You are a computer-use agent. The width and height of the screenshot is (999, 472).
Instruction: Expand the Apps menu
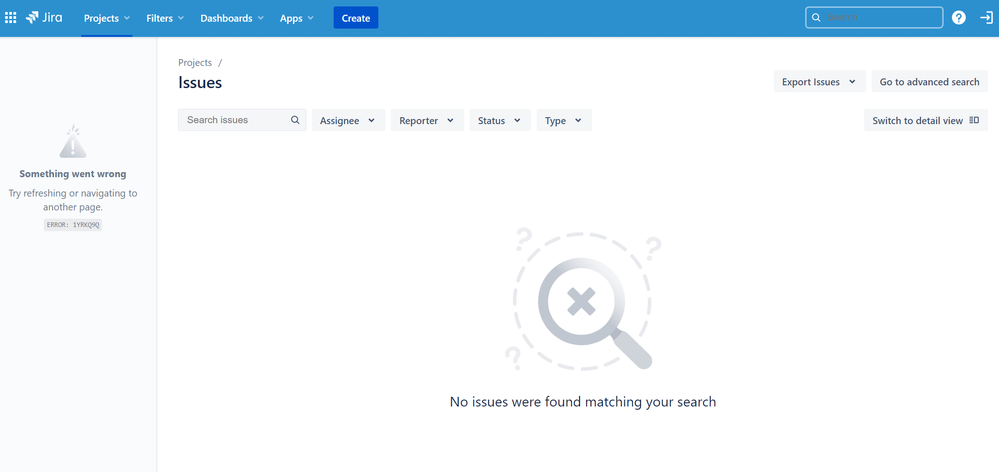coord(296,18)
